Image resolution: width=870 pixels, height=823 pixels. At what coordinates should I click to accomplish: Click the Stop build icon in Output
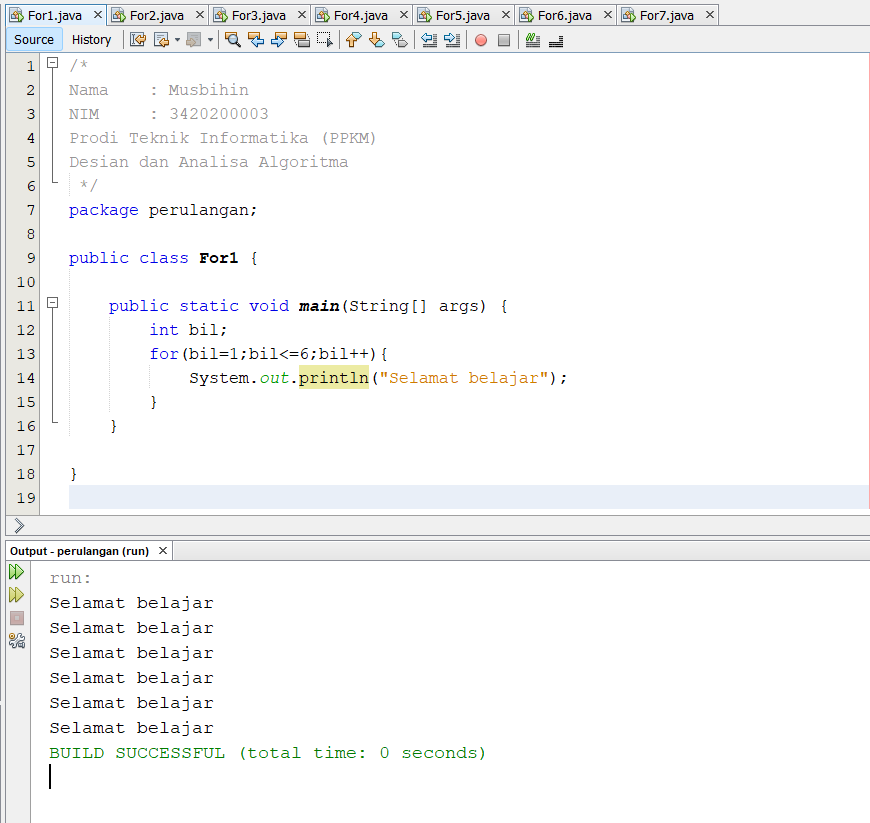click(x=17, y=618)
